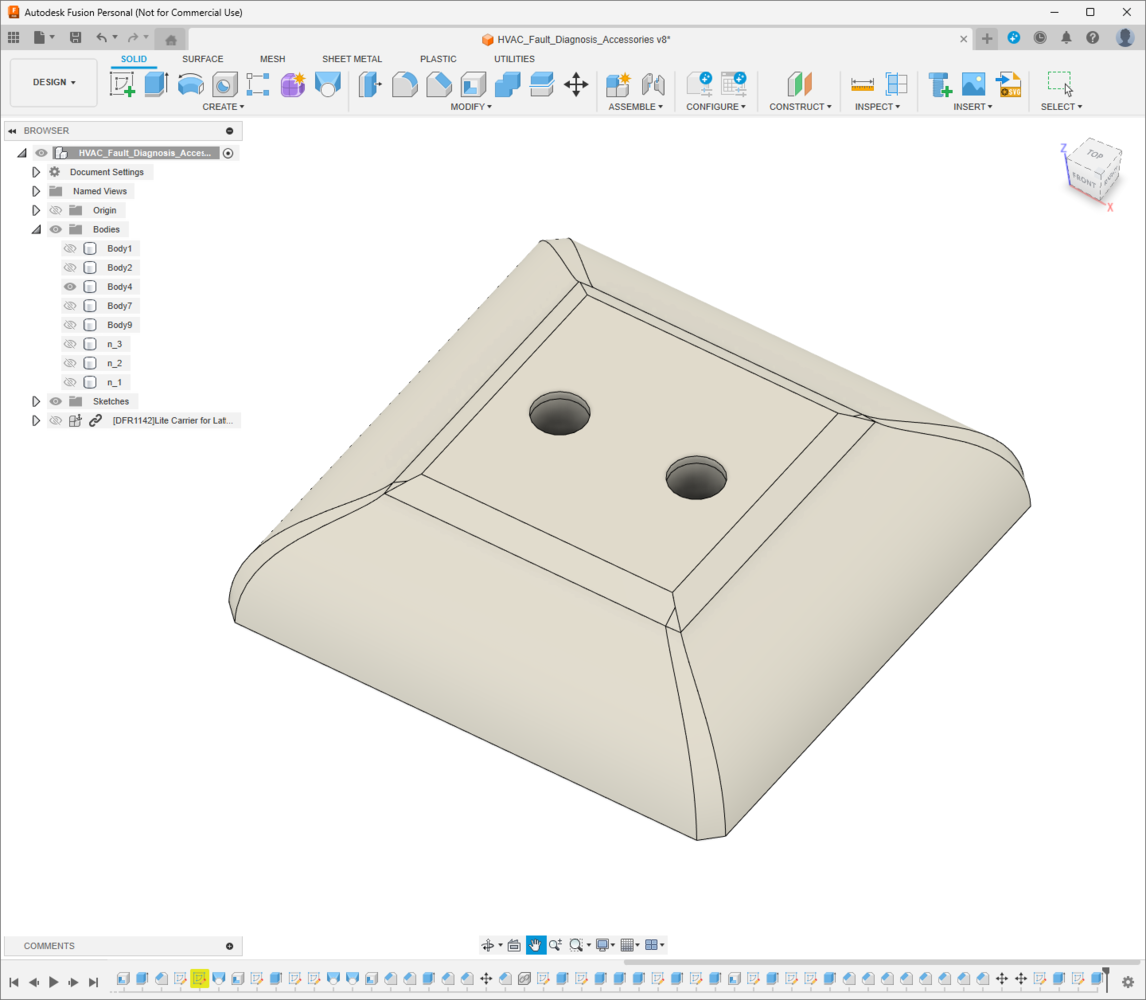1146x1000 pixels.
Task: Select the Combine tool
Action: (x=507, y=85)
